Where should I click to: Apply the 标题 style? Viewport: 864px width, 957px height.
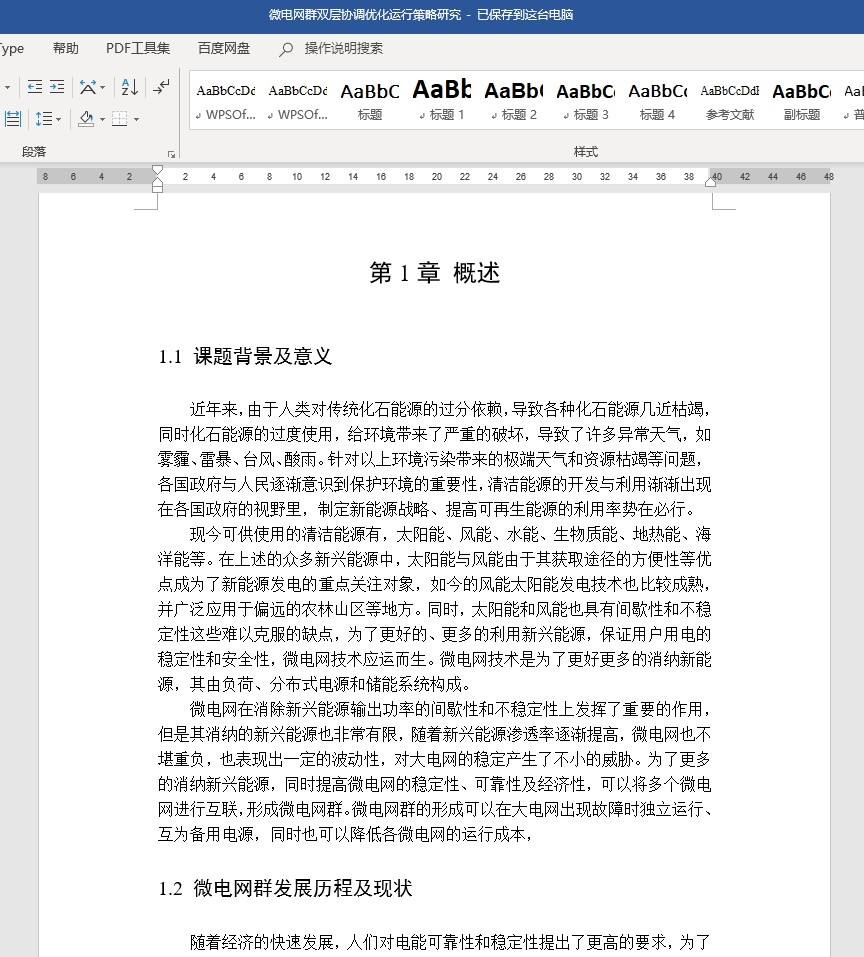point(370,101)
